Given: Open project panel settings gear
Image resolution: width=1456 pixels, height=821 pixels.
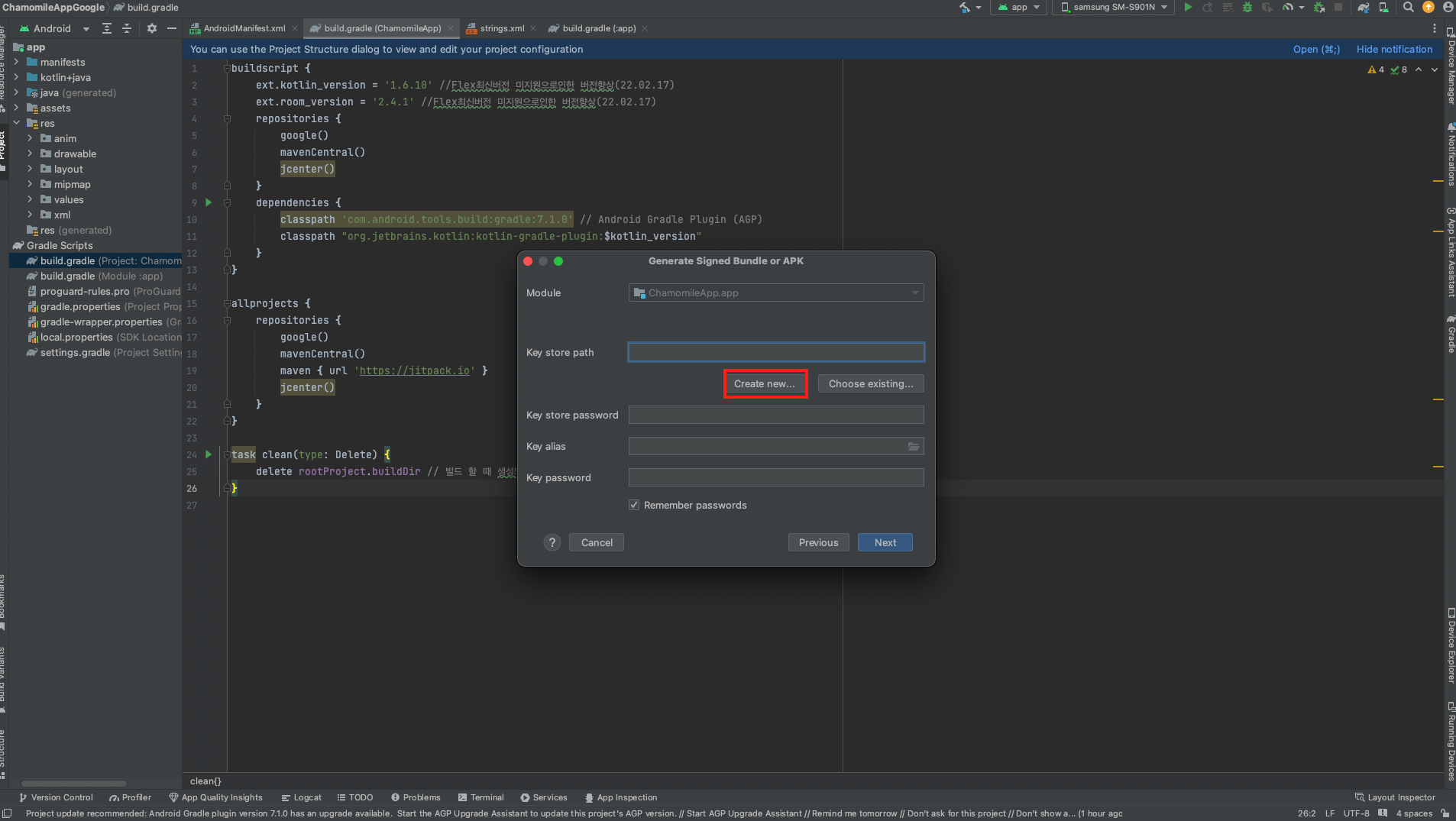Looking at the screenshot, I should (152, 28).
